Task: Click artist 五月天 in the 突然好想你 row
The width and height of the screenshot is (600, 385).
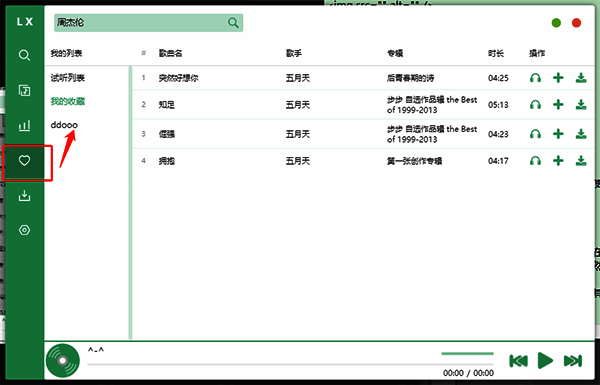Action: point(298,78)
